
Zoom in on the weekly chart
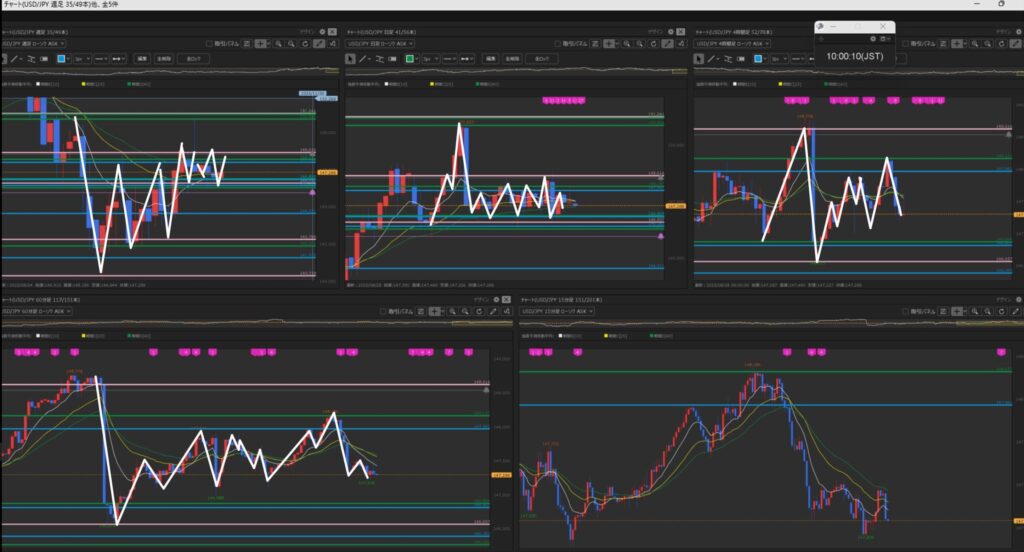278,44
